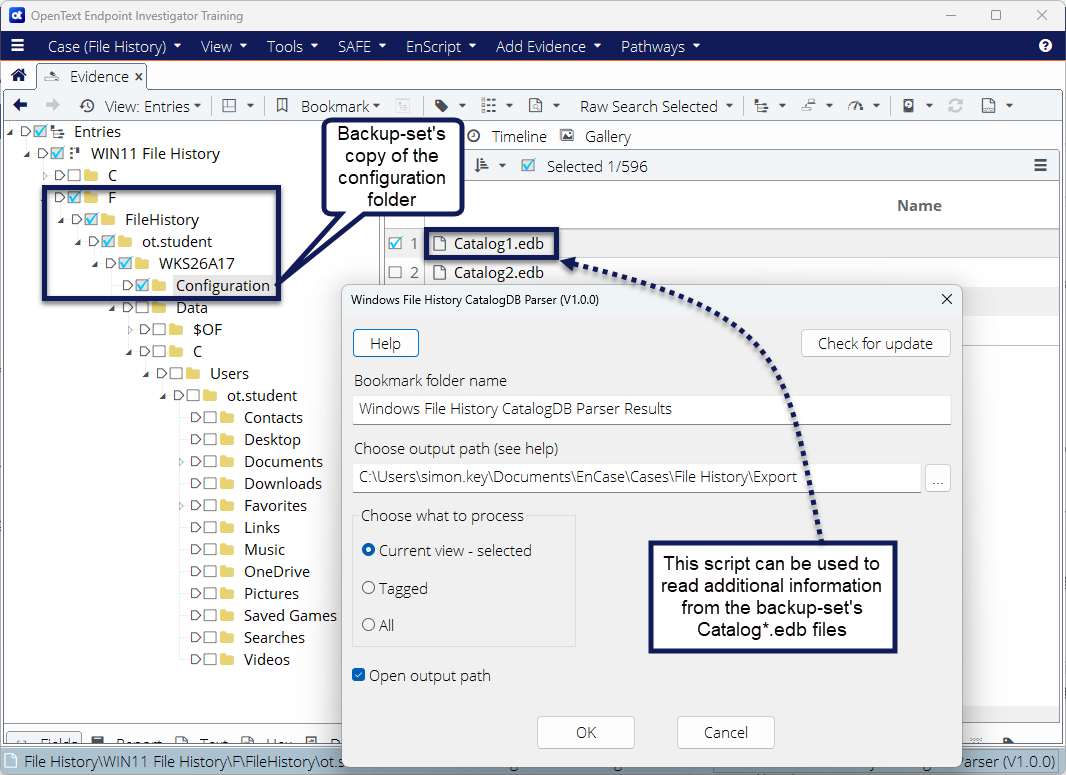Viewport: 1066px width, 775px height.
Task: Uncheck row 1 Catalog1.edb checkbox
Action: coord(395,243)
